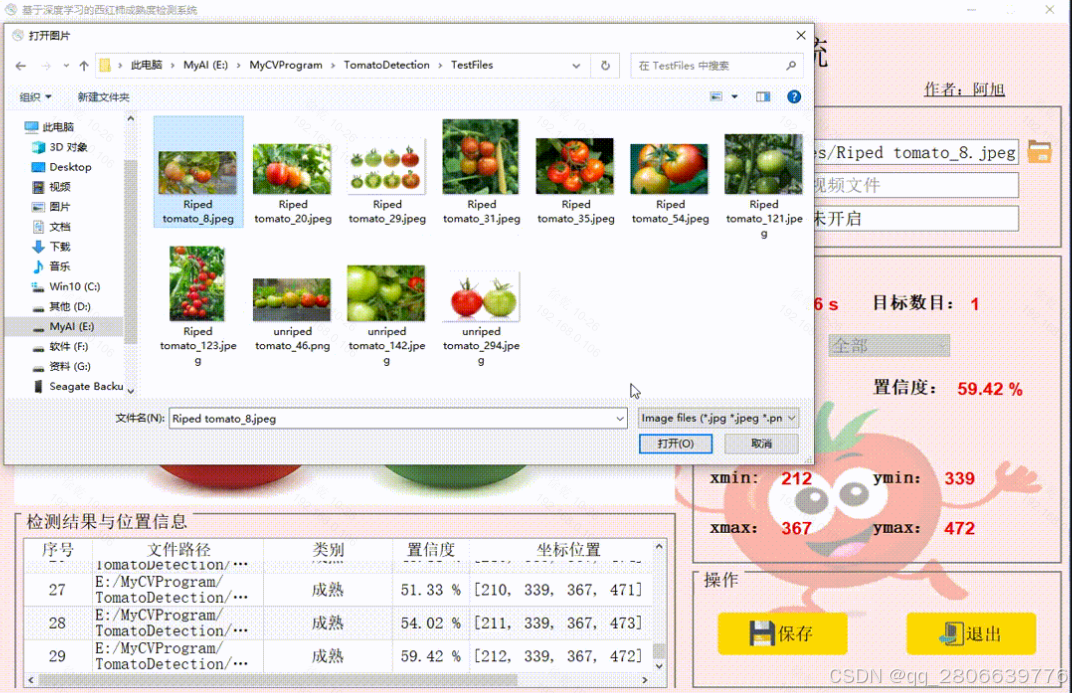Expand the filename combo box dropdown

(619, 418)
